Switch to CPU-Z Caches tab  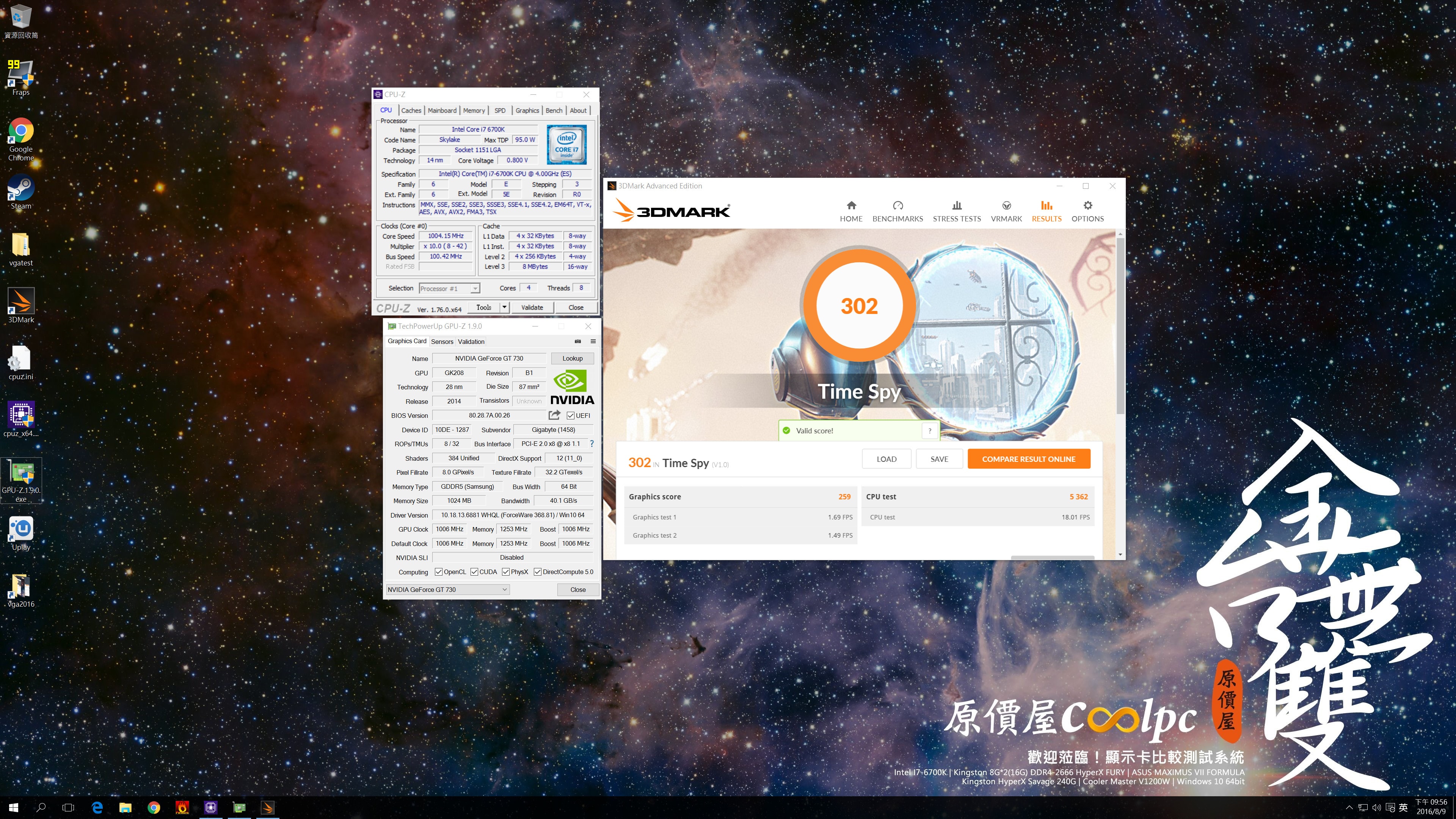(411, 111)
